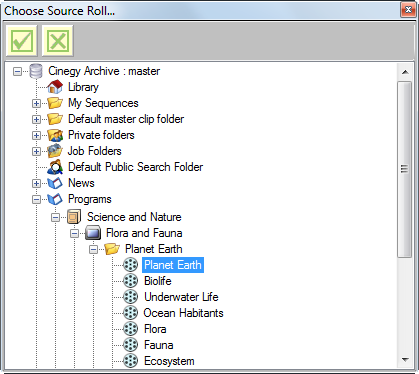Click the Biolife roll reel icon
419x374 pixels.
pos(130,281)
